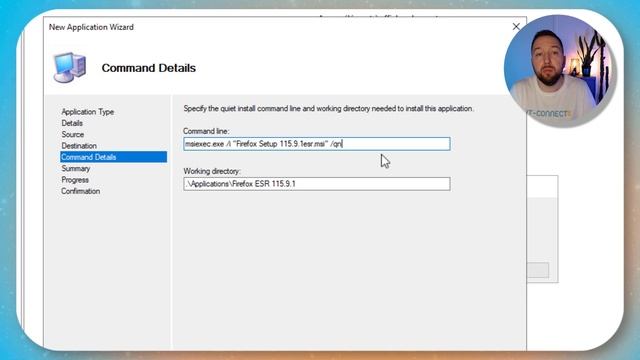Screen dimensions: 640x360
Task: Jump to the Summary step
Action: click(x=76, y=168)
